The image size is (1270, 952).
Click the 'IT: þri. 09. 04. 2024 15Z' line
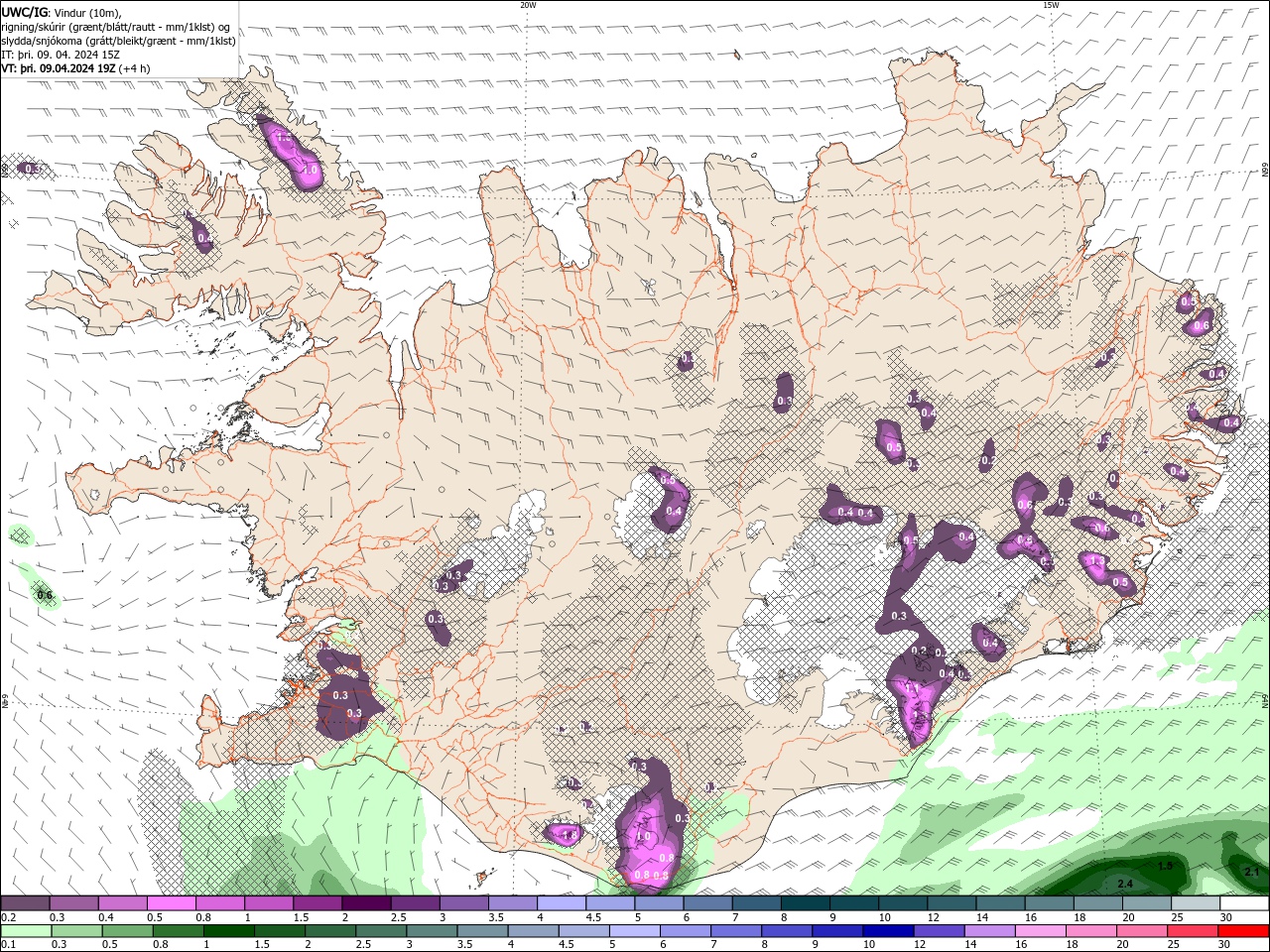tap(61, 55)
